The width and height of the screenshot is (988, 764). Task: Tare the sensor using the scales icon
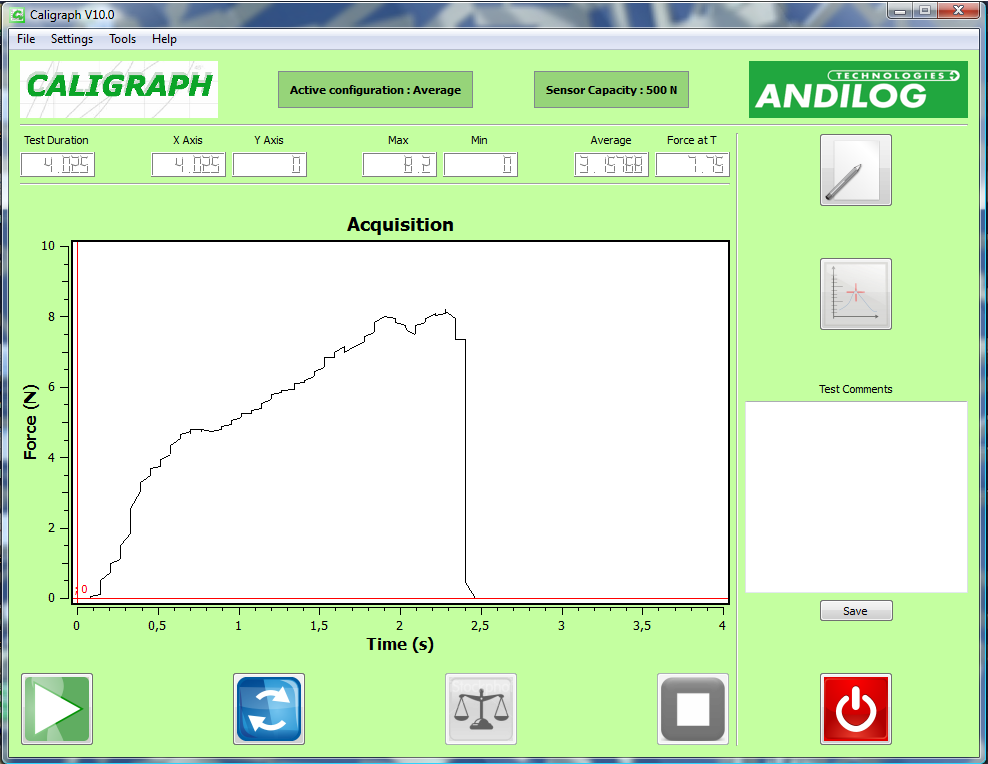coord(481,709)
